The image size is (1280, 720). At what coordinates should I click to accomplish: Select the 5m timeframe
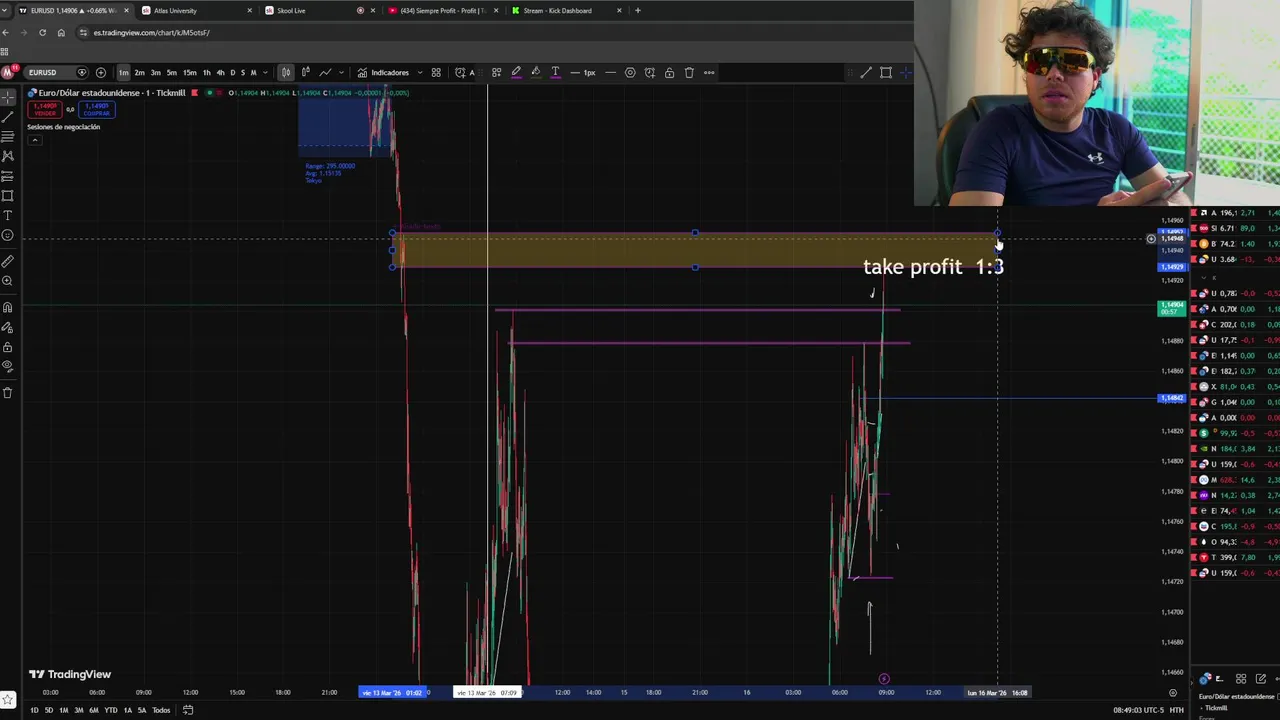171,72
